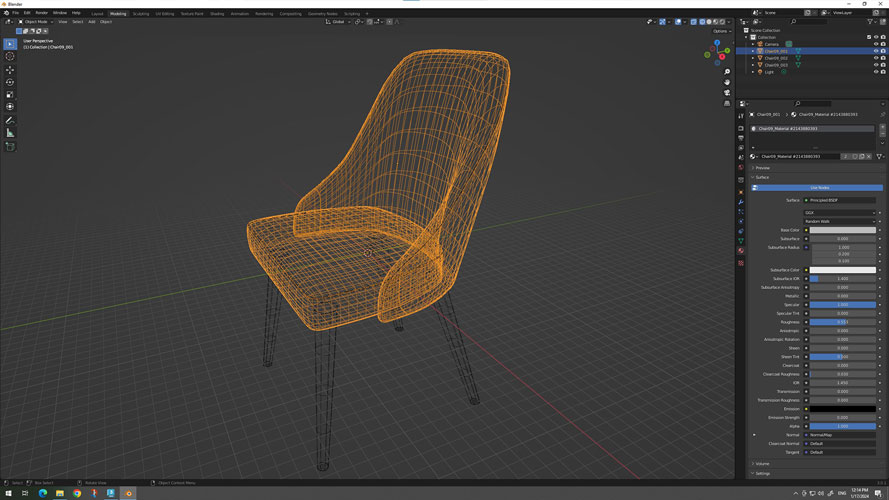Select the Rotate tool in the viewport toolbar
The height and width of the screenshot is (500, 889).
[x=10, y=82]
